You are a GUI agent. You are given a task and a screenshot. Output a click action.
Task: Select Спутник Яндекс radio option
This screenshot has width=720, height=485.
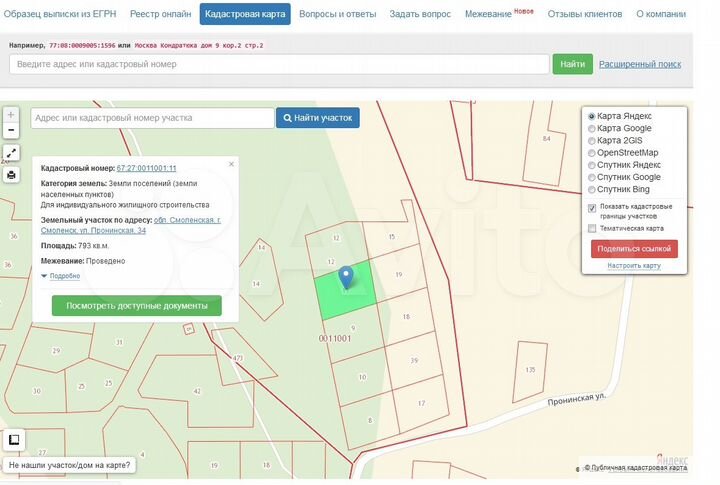click(x=592, y=165)
